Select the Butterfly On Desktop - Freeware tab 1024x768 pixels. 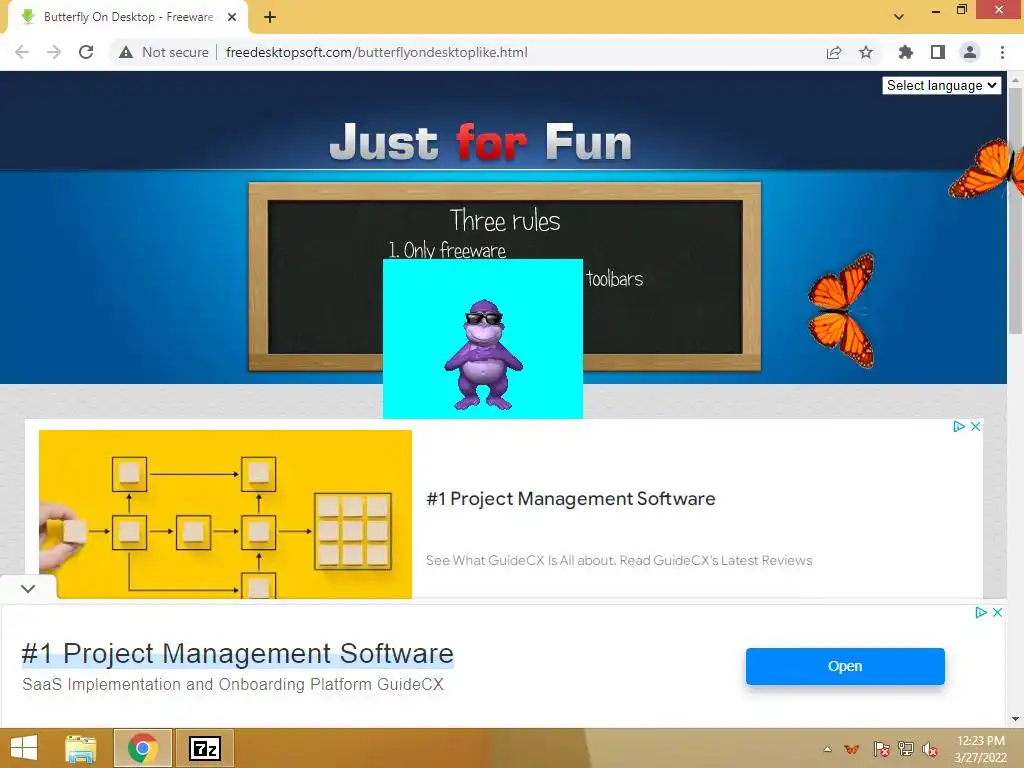128,17
